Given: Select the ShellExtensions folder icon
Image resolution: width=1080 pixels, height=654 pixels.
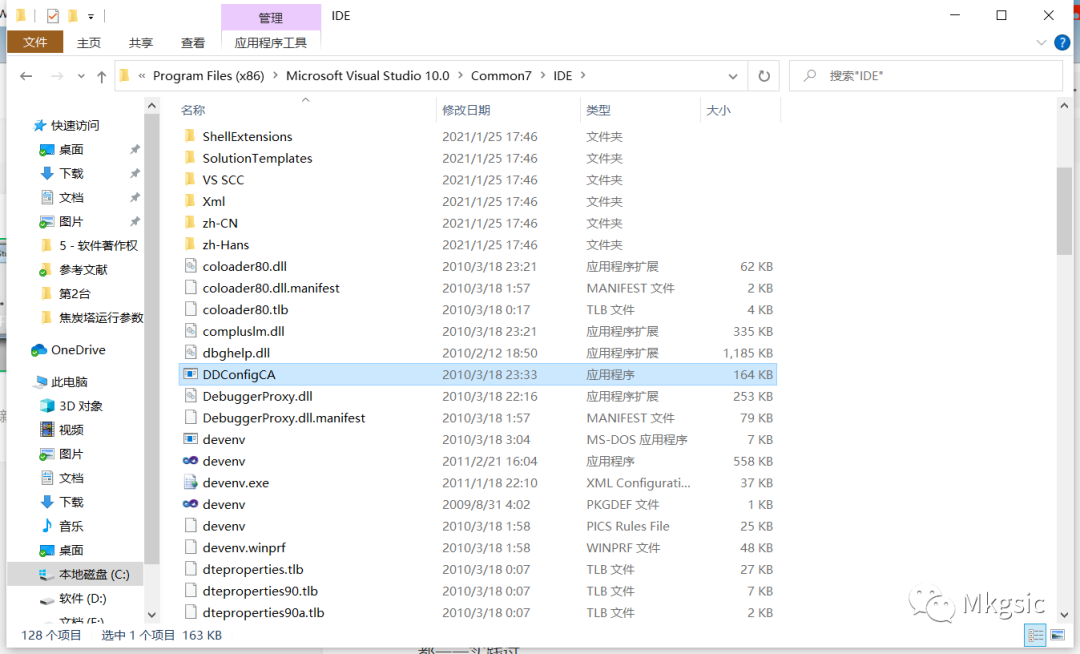Looking at the screenshot, I should click(190, 136).
